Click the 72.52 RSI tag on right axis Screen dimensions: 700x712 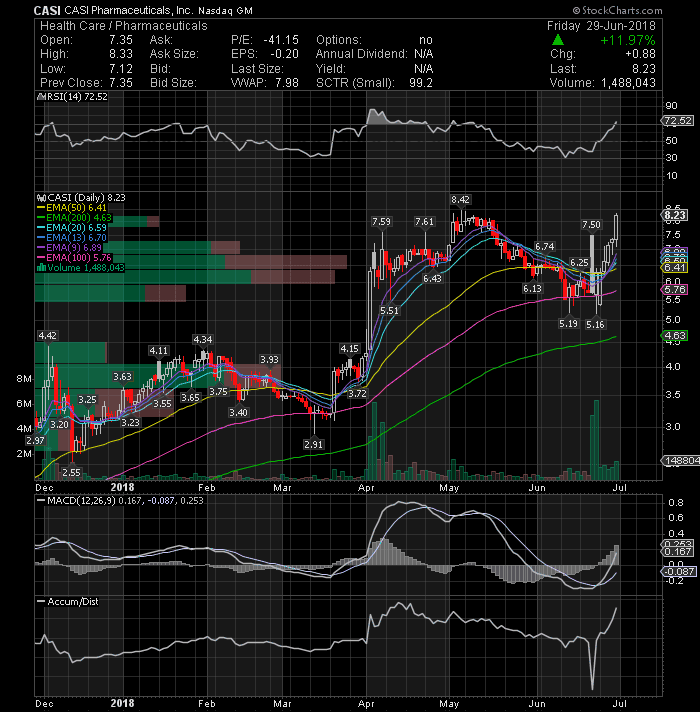tap(678, 121)
